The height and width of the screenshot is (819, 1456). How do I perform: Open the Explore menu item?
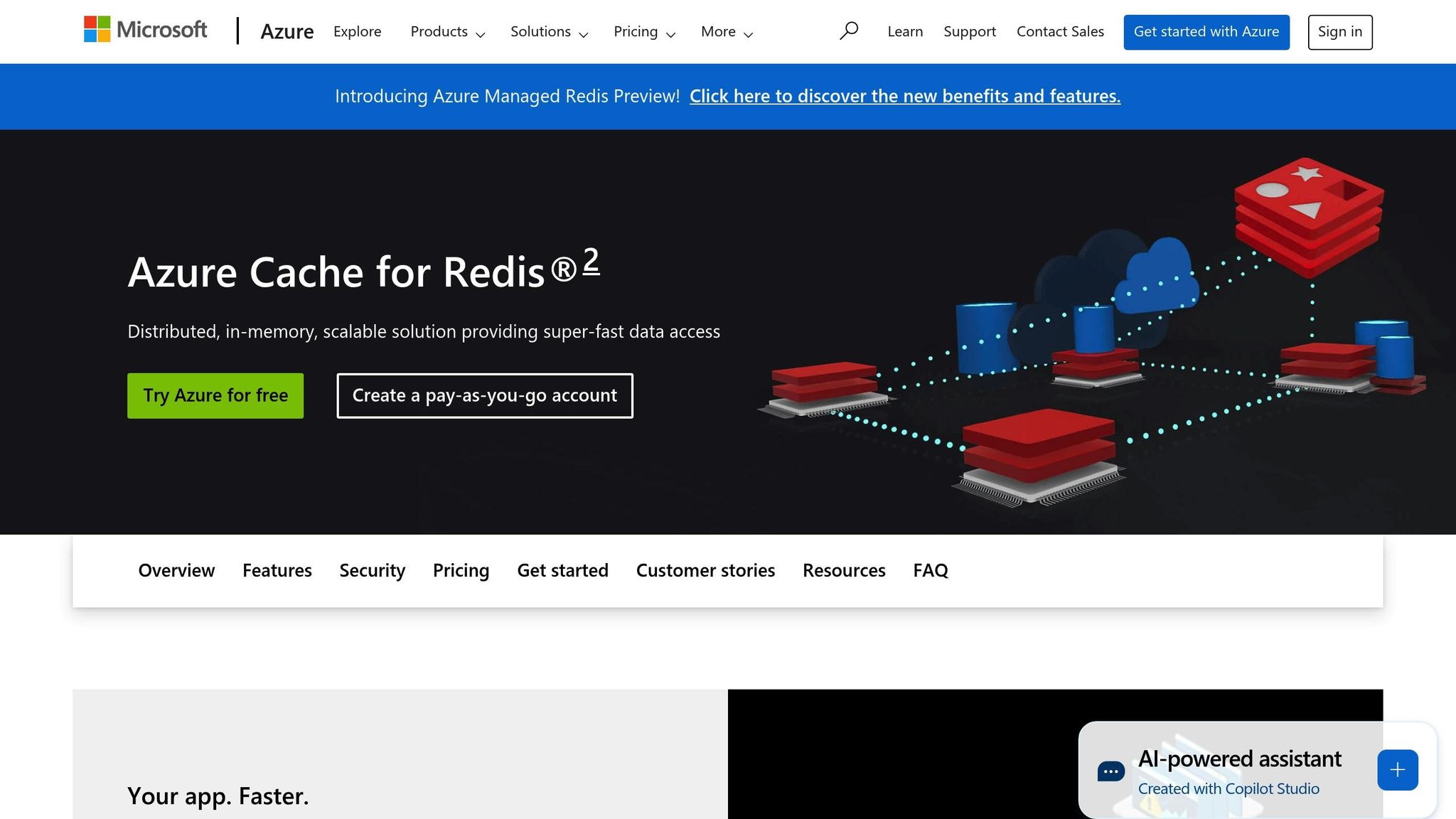point(358,32)
